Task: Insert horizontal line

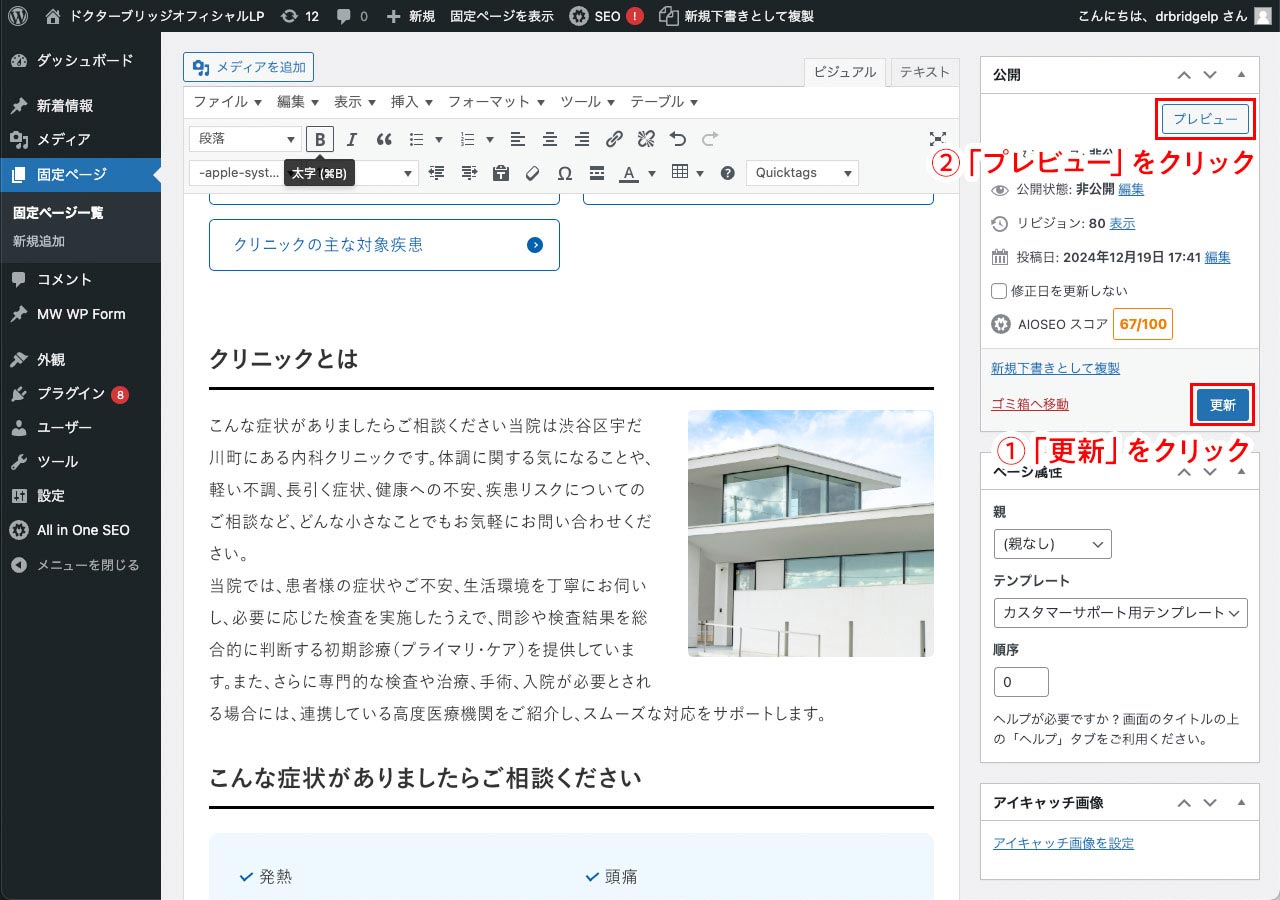Action: (597, 173)
